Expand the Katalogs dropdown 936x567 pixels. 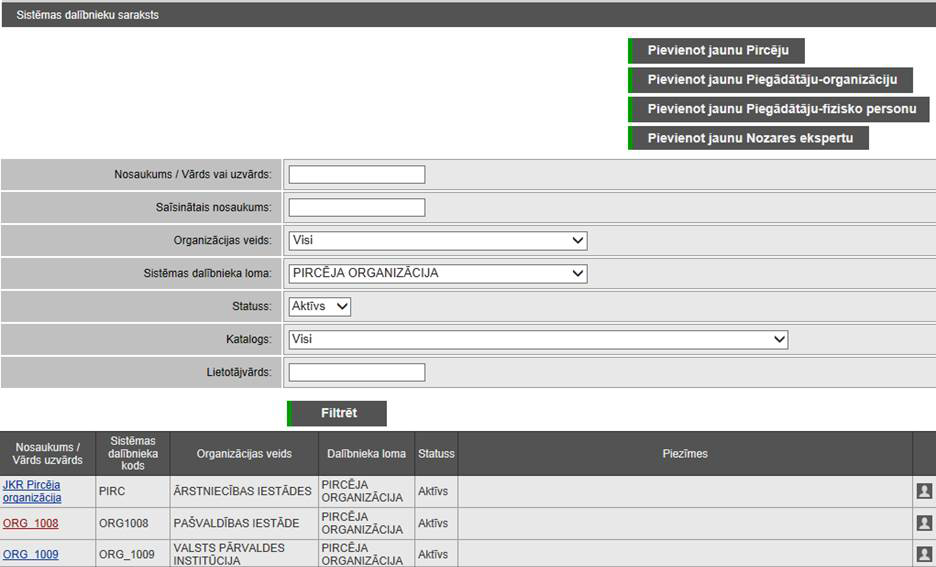click(x=538, y=340)
